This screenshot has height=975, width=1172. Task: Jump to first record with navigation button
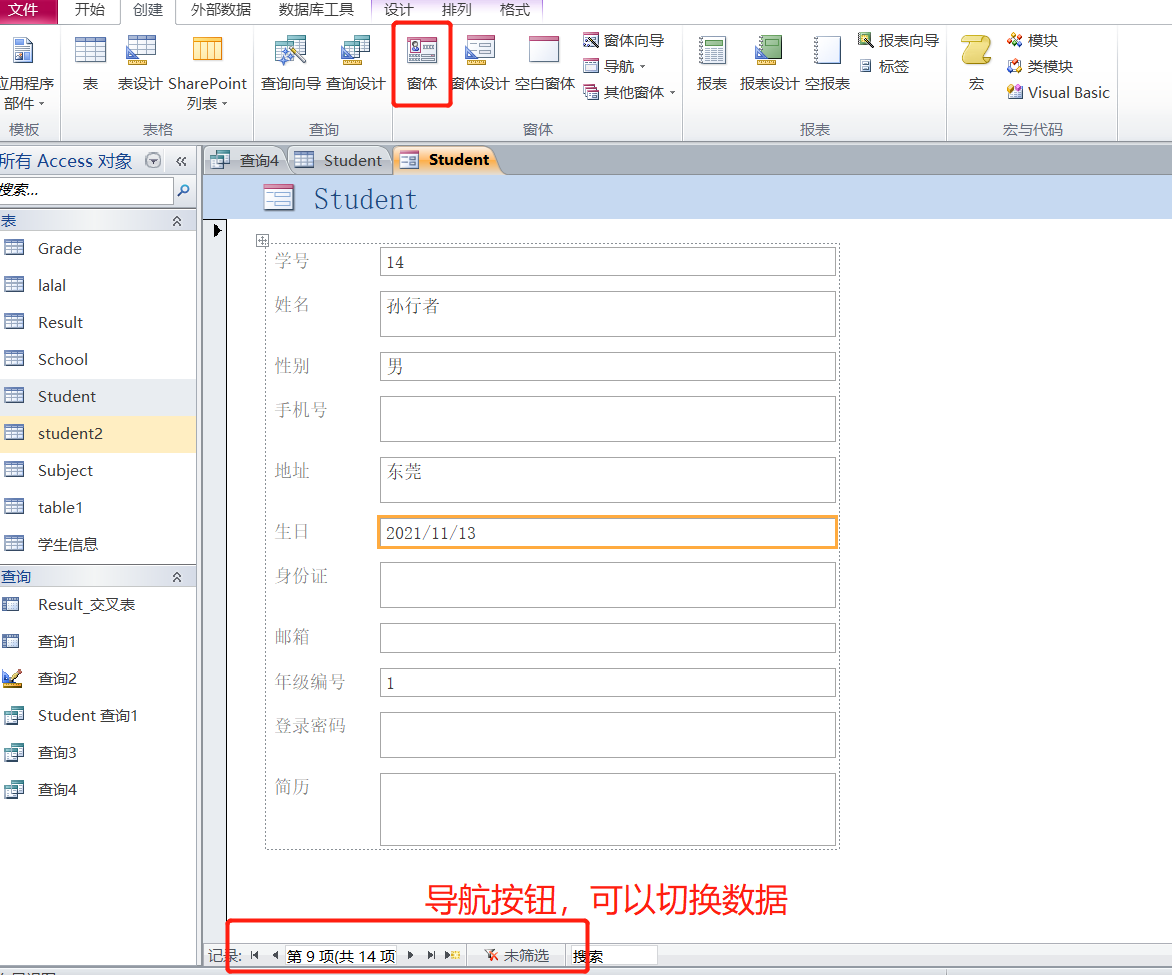click(x=255, y=956)
